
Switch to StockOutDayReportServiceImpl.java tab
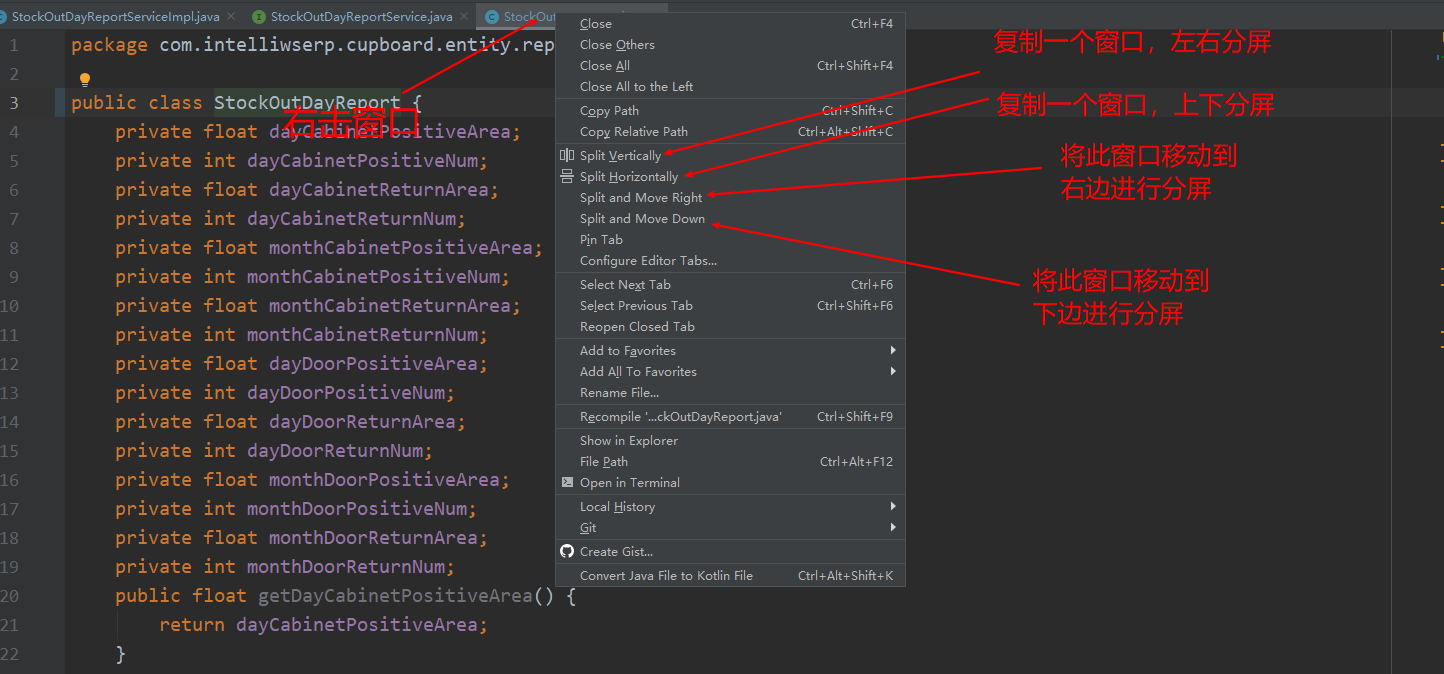[x=116, y=17]
